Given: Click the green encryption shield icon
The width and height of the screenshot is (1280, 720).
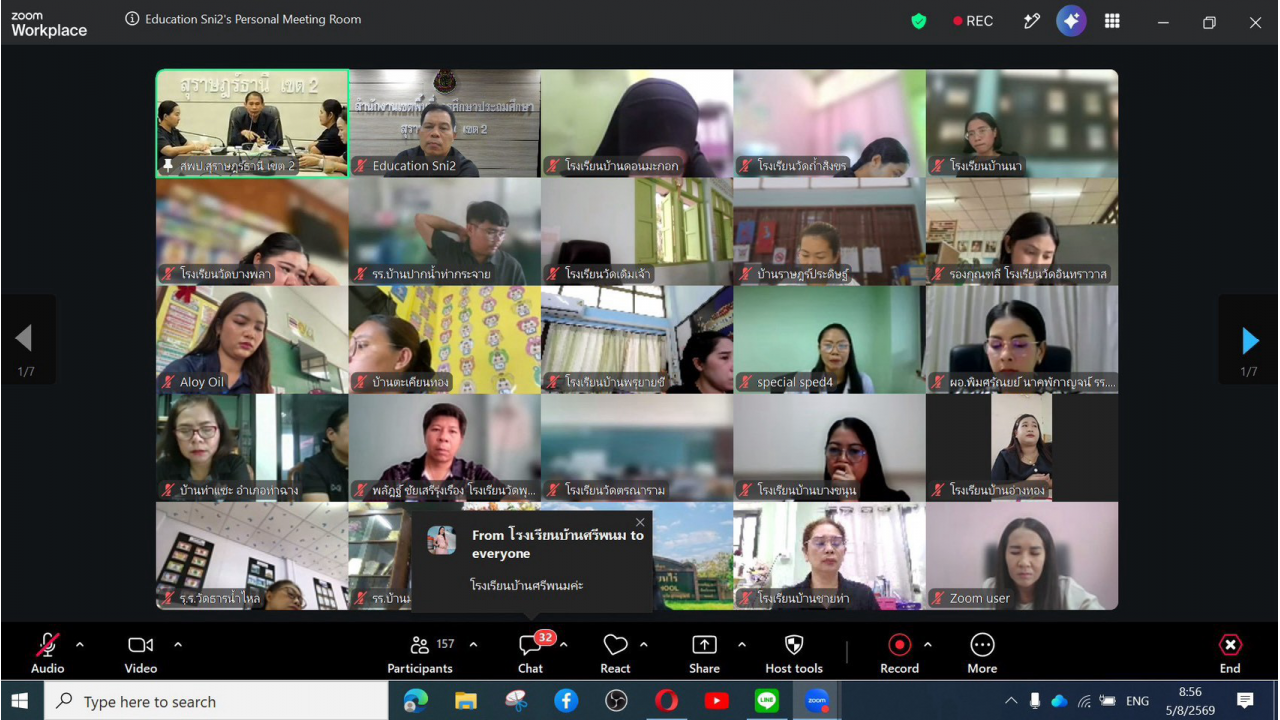Looking at the screenshot, I should coord(918,21).
